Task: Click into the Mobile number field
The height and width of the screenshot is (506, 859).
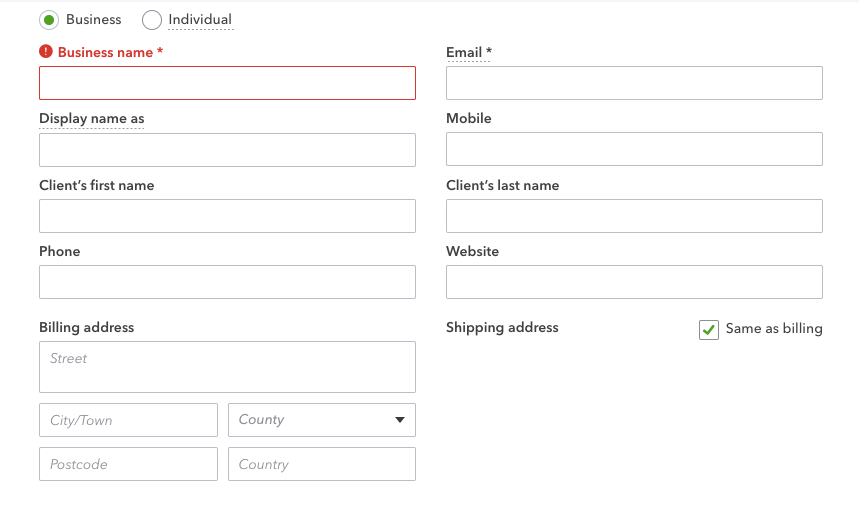Action: 634,150
